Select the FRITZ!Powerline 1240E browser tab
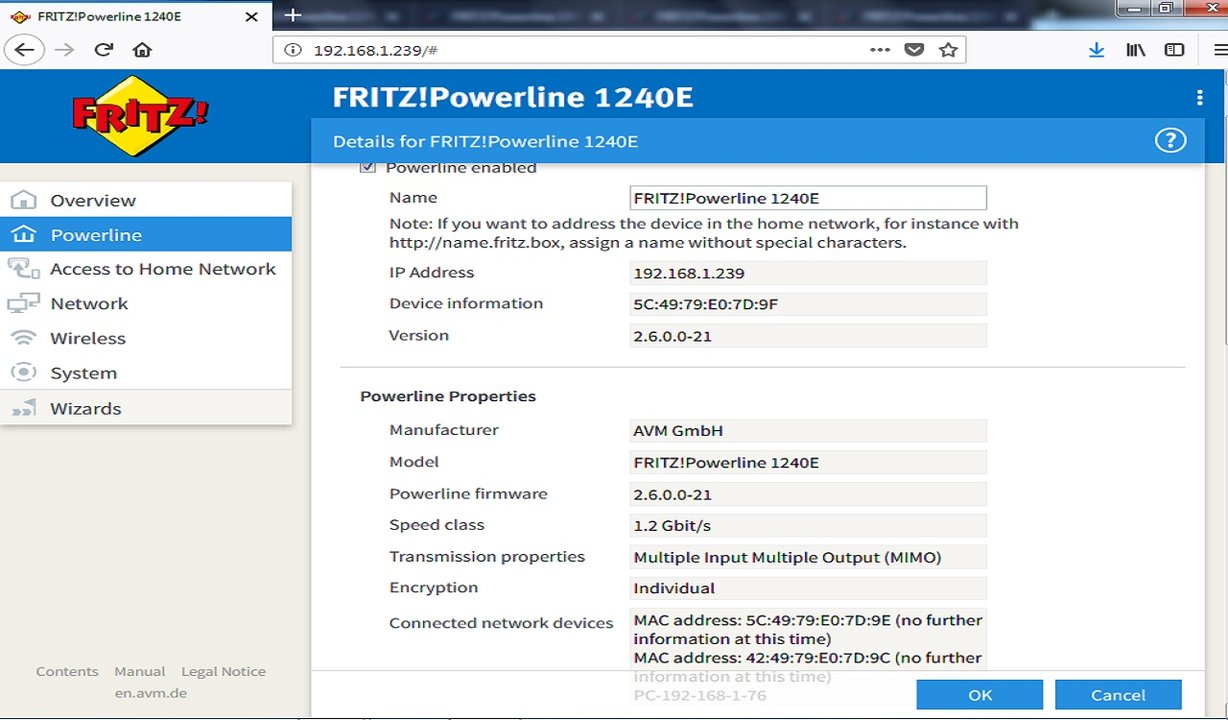 coord(136,16)
